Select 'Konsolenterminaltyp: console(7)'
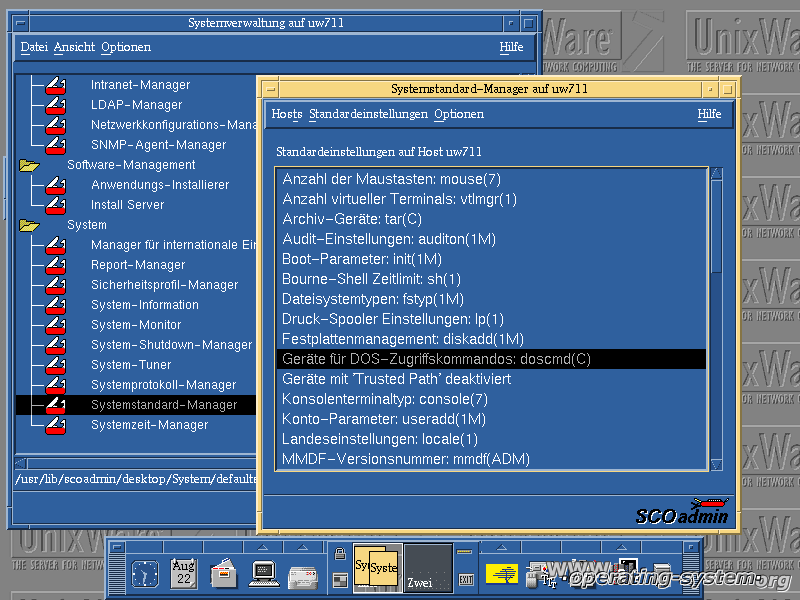Screen dimensions: 800x600 click(491, 399)
